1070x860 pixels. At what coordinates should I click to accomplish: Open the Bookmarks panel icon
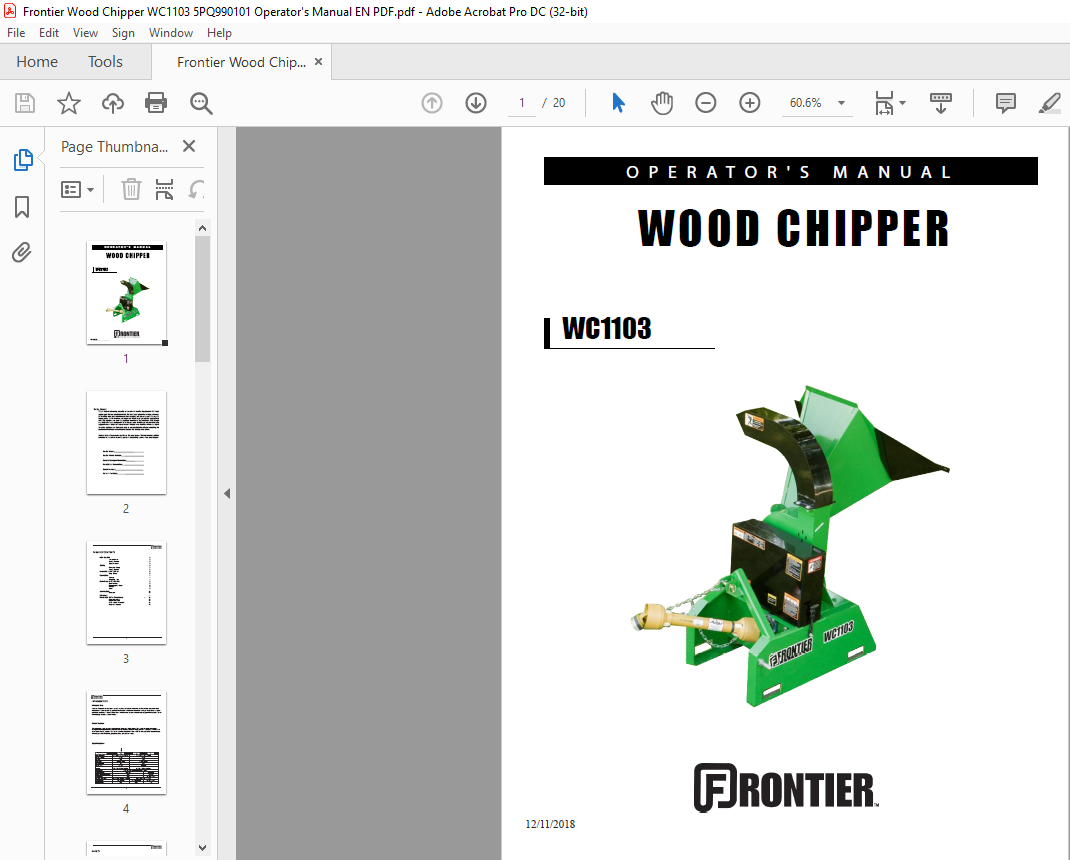[x=22, y=207]
